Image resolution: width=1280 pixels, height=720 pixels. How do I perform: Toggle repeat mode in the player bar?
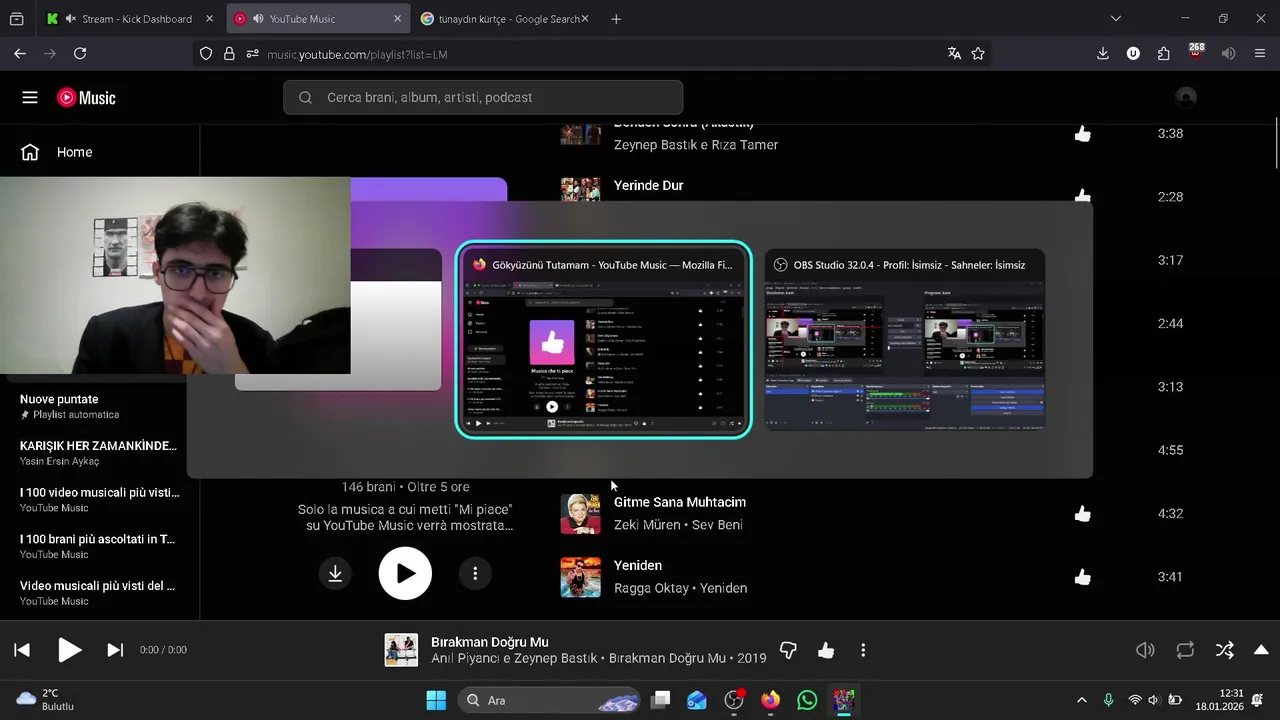tap(1185, 650)
